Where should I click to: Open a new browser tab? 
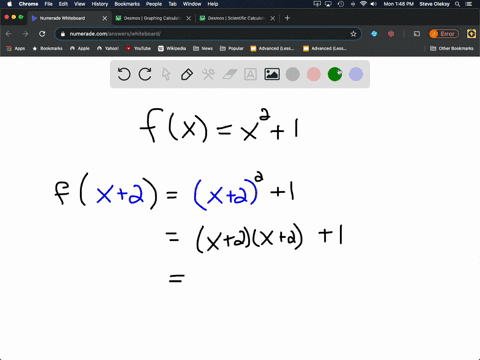tap(287, 18)
